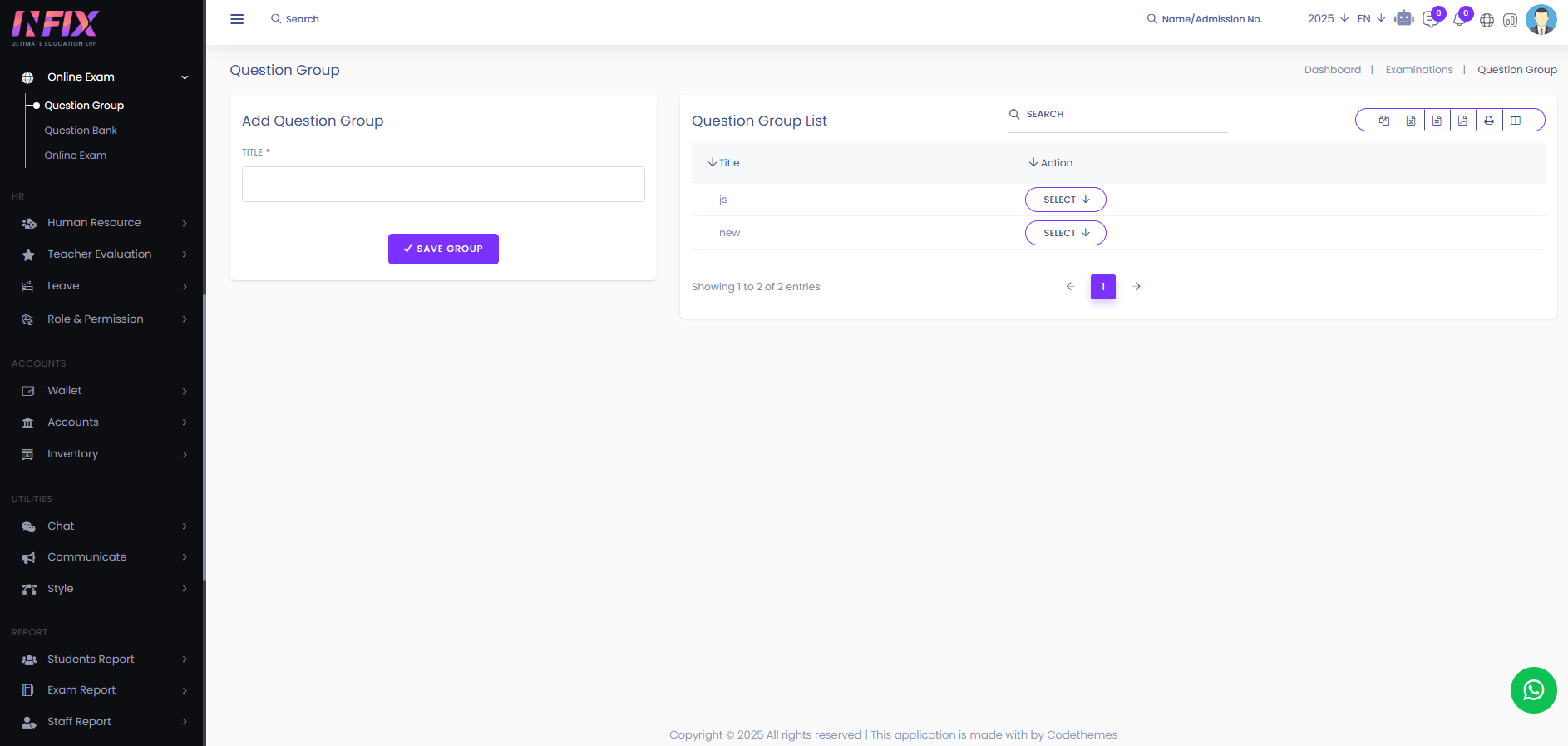The height and width of the screenshot is (746, 1568).
Task: Open the EN language dropdown
Action: (x=1371, y=18)
